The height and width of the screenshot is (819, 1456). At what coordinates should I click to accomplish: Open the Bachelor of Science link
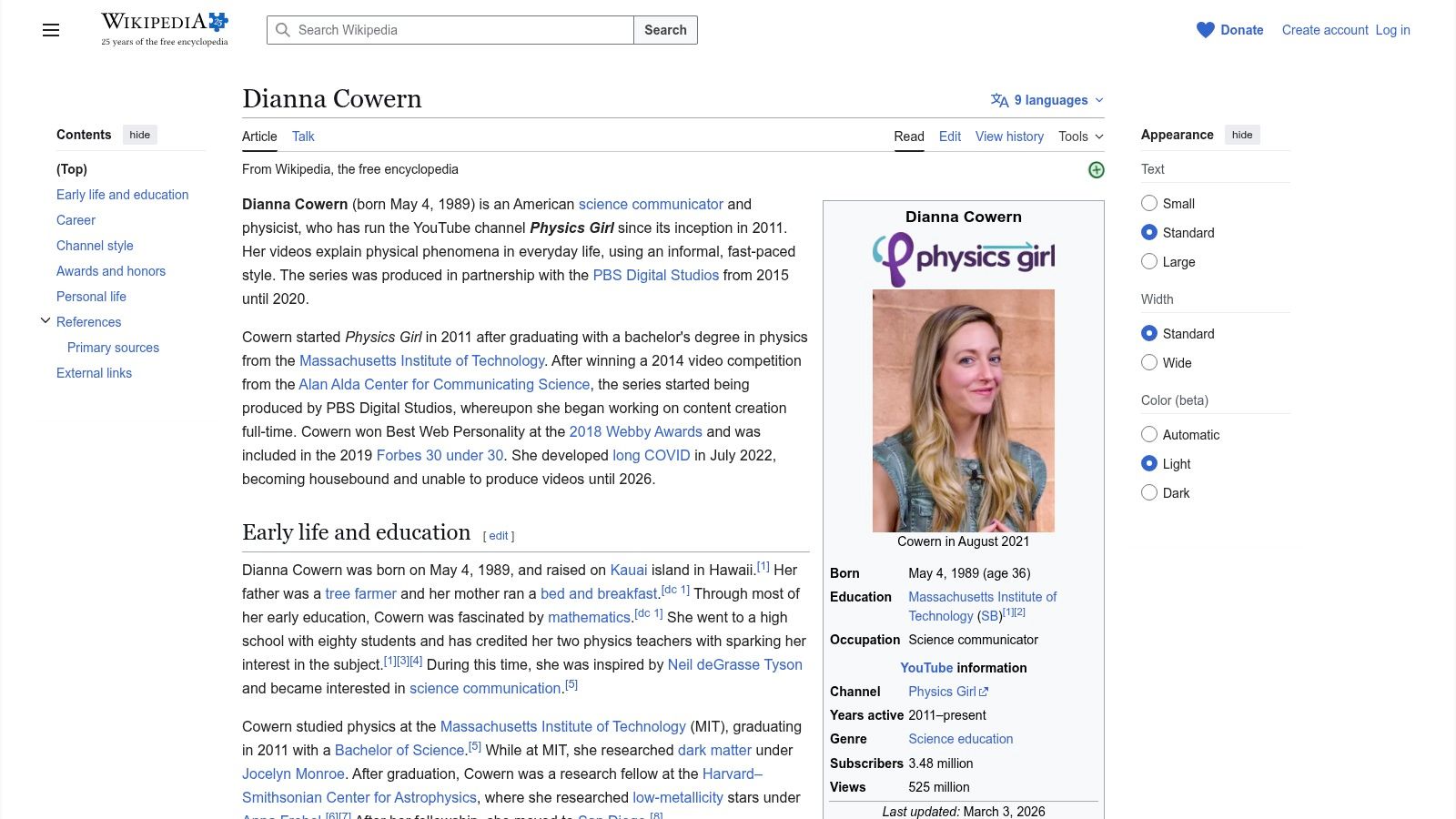pyautogui.click(x=399, y=750)
